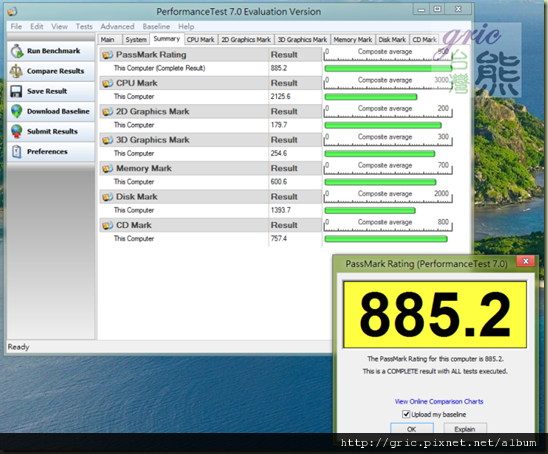Click the Save Result floppy disk icon

coord(16,91)
